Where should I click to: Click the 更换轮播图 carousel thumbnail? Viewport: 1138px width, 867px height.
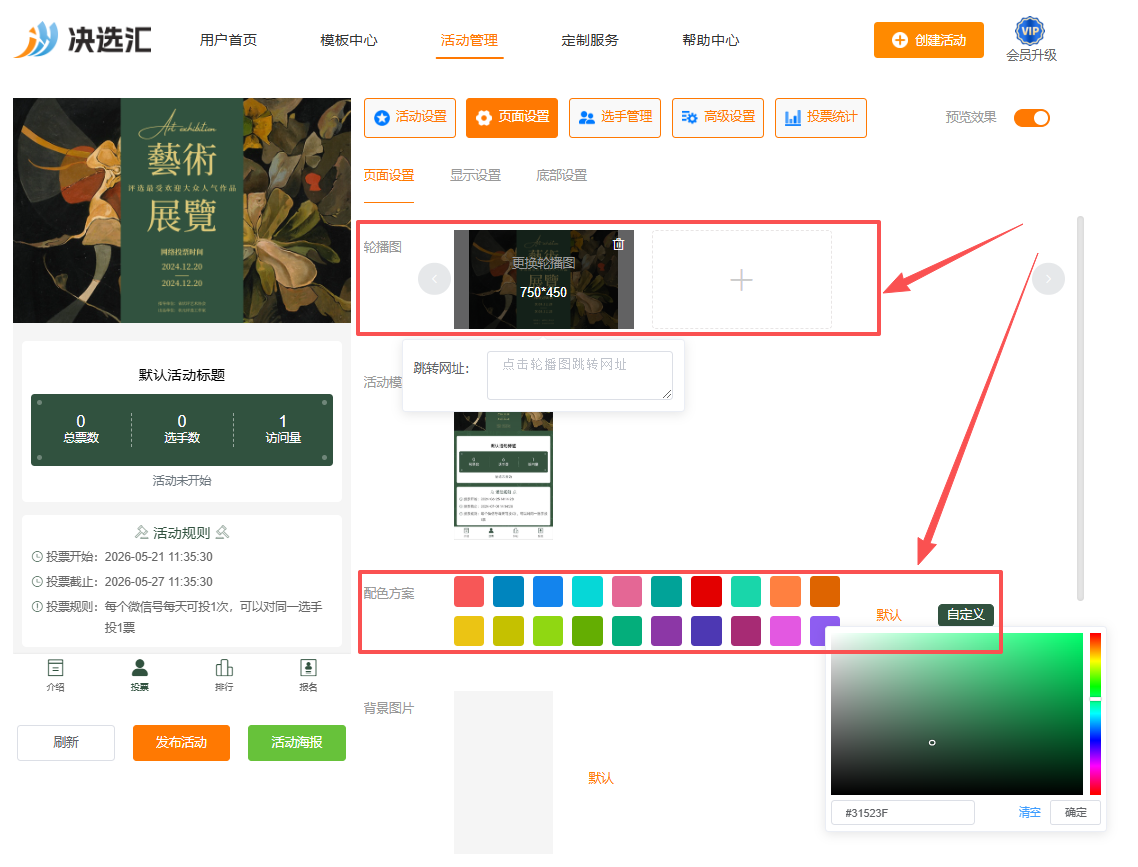pyautogui.click(x=544, y=279)
